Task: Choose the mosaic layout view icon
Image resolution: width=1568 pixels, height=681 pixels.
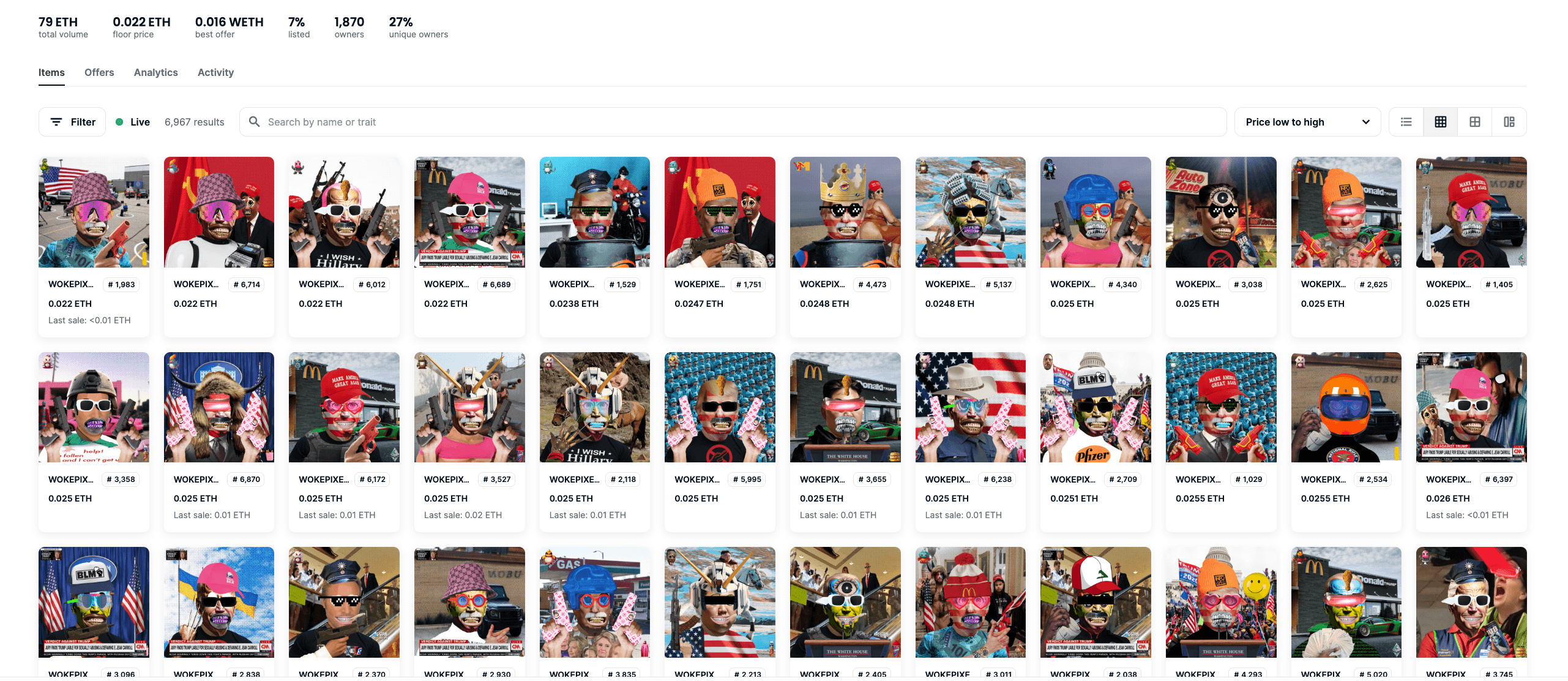Action: [x=1509, y=122]
